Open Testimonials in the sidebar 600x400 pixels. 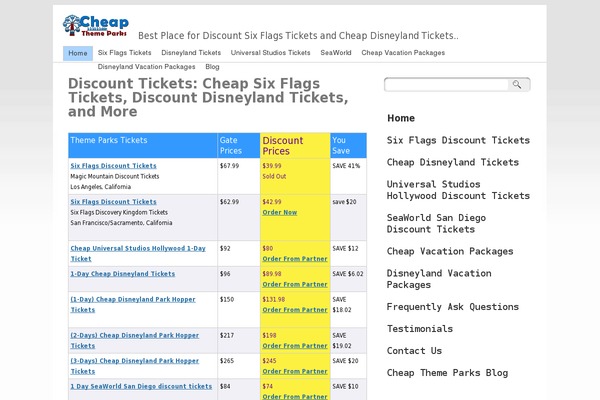pyautogui.click(x=420, y=329)
